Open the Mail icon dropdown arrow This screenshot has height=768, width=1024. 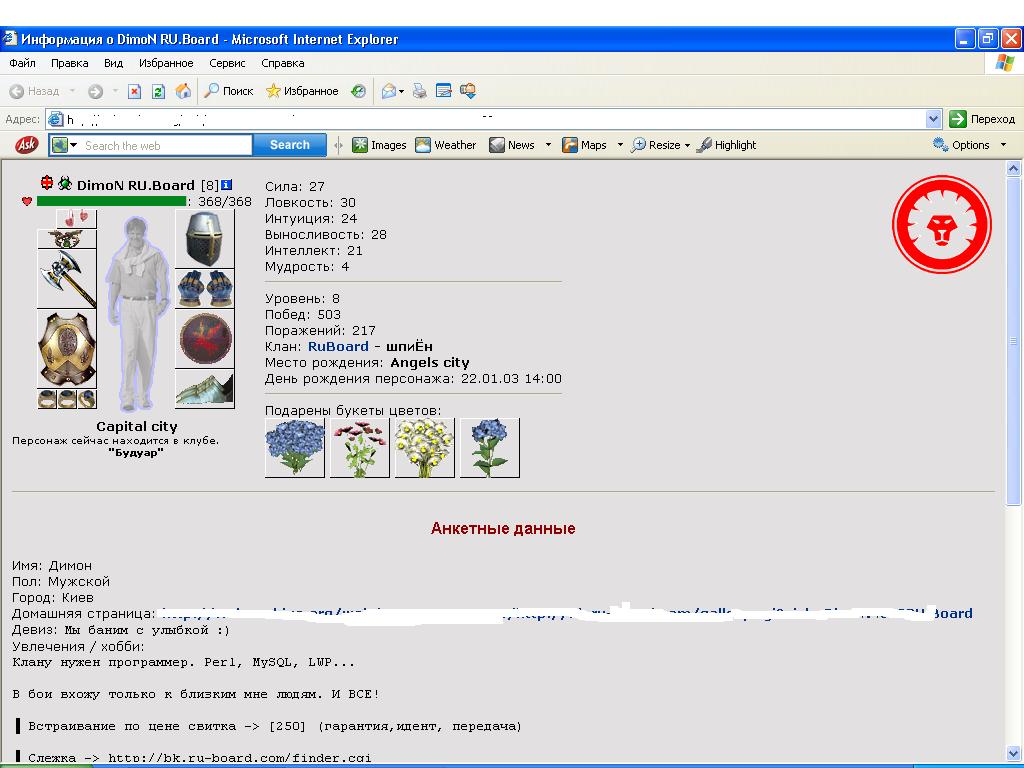(402, 92)
